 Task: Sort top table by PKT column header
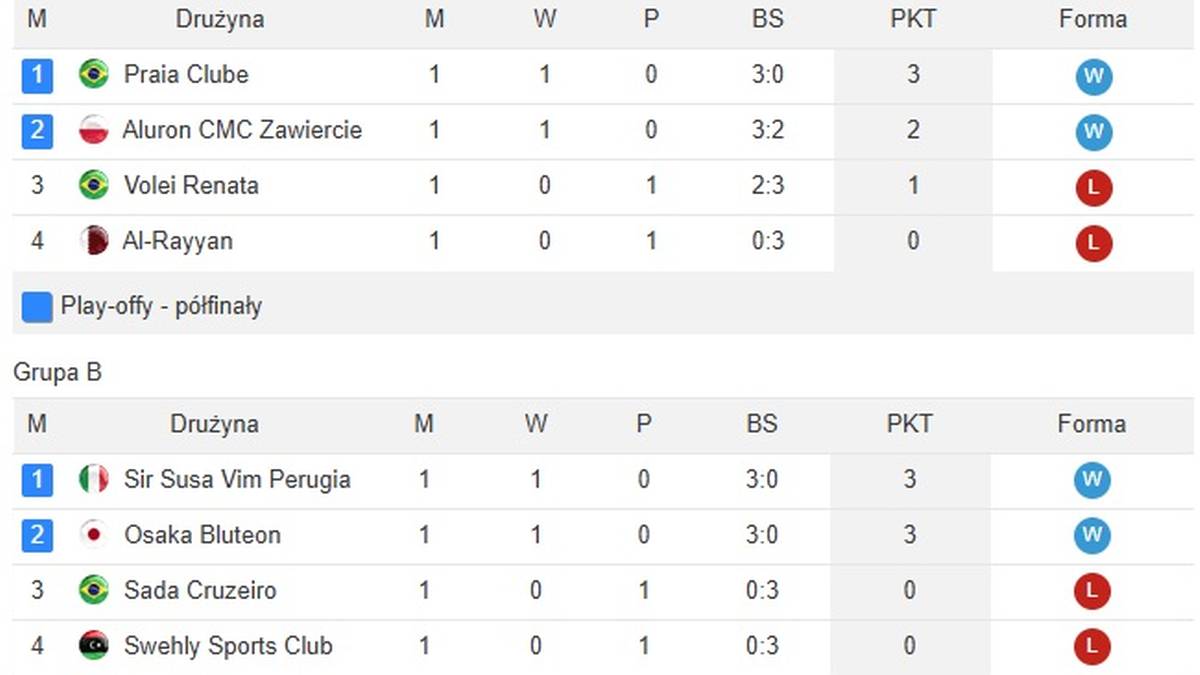912,20
